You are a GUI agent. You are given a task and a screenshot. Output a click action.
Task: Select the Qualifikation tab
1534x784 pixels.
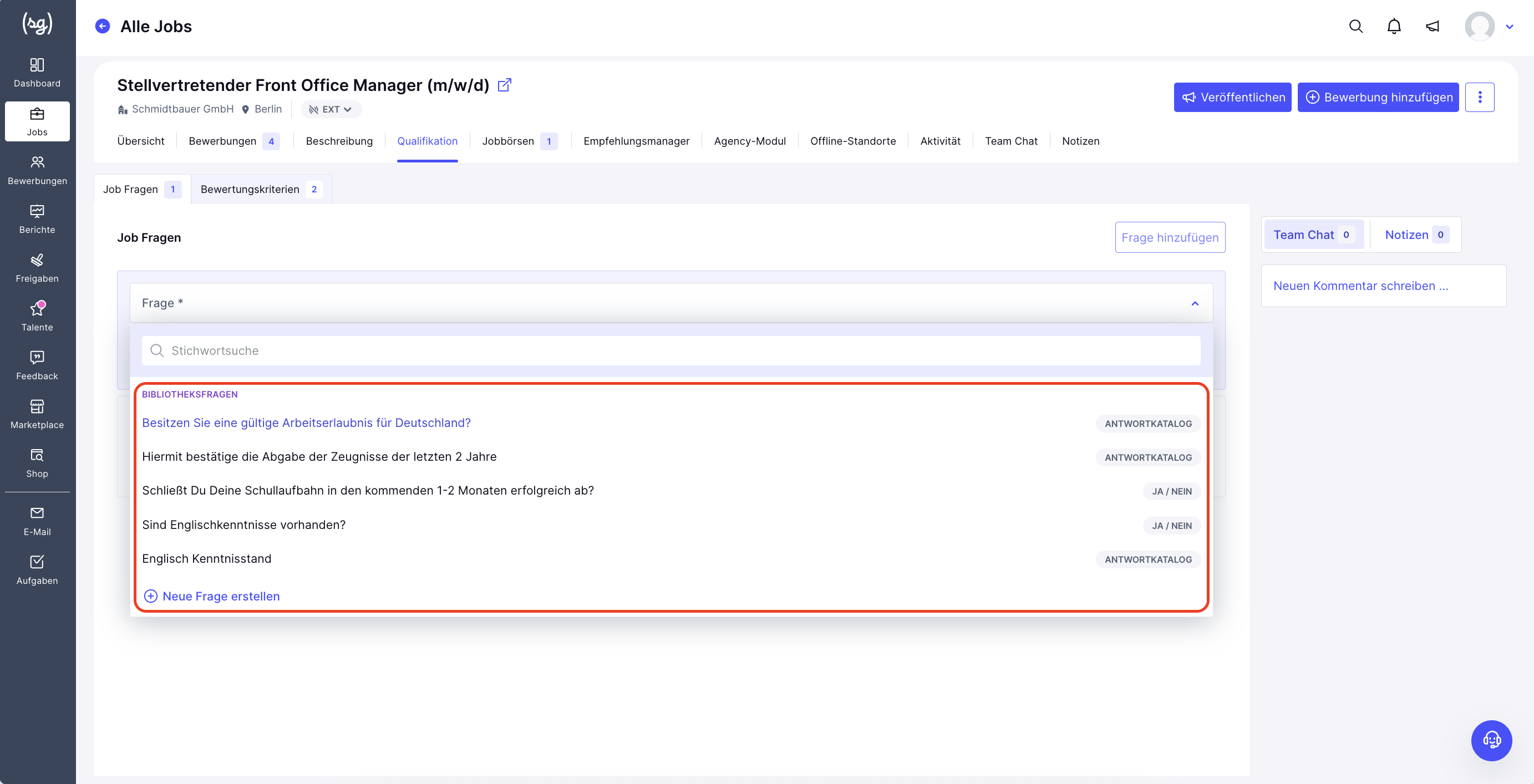(427, 141)
